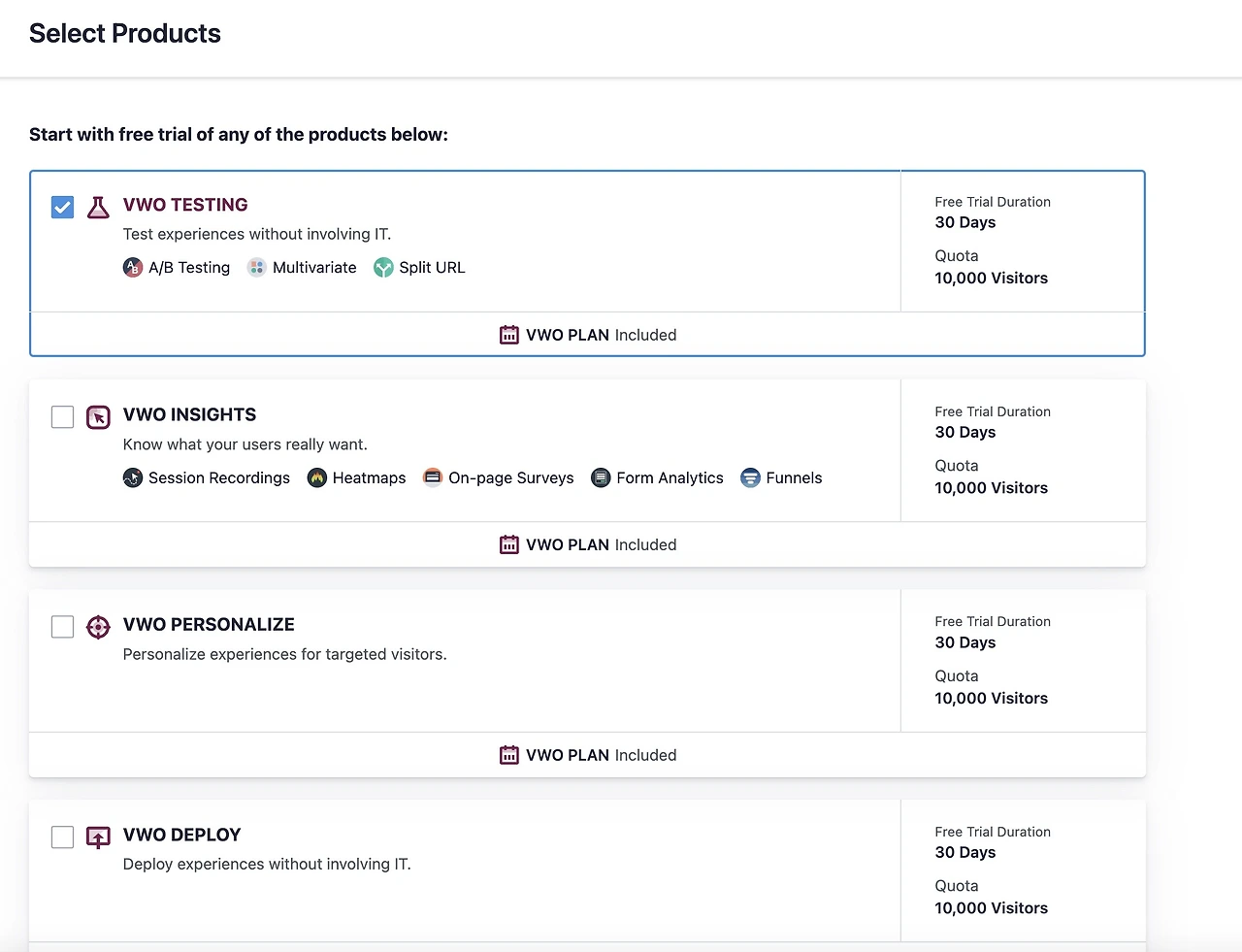Uncheck the VWO Testing checkbox
Screen dimensions: 1242x952
pos(62,207)
